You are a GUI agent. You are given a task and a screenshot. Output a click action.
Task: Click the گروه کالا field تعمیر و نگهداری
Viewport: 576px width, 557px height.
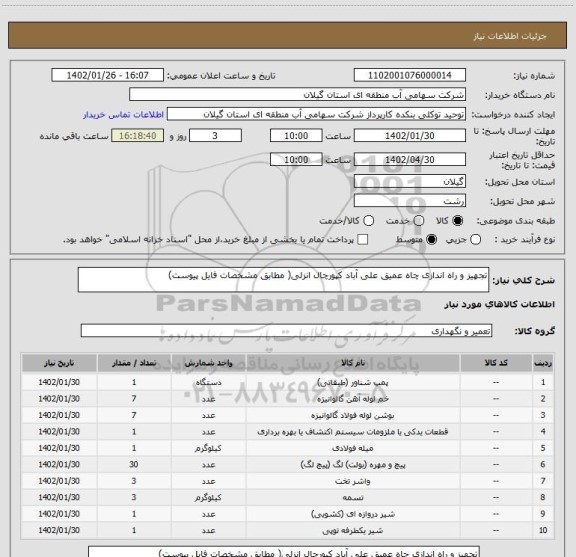(x=287, y=331)
